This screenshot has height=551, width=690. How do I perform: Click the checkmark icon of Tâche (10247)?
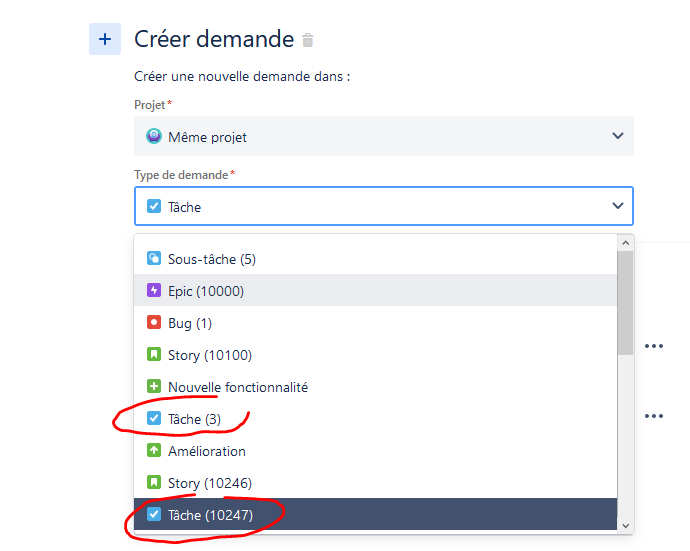click(x=154, y=514)
